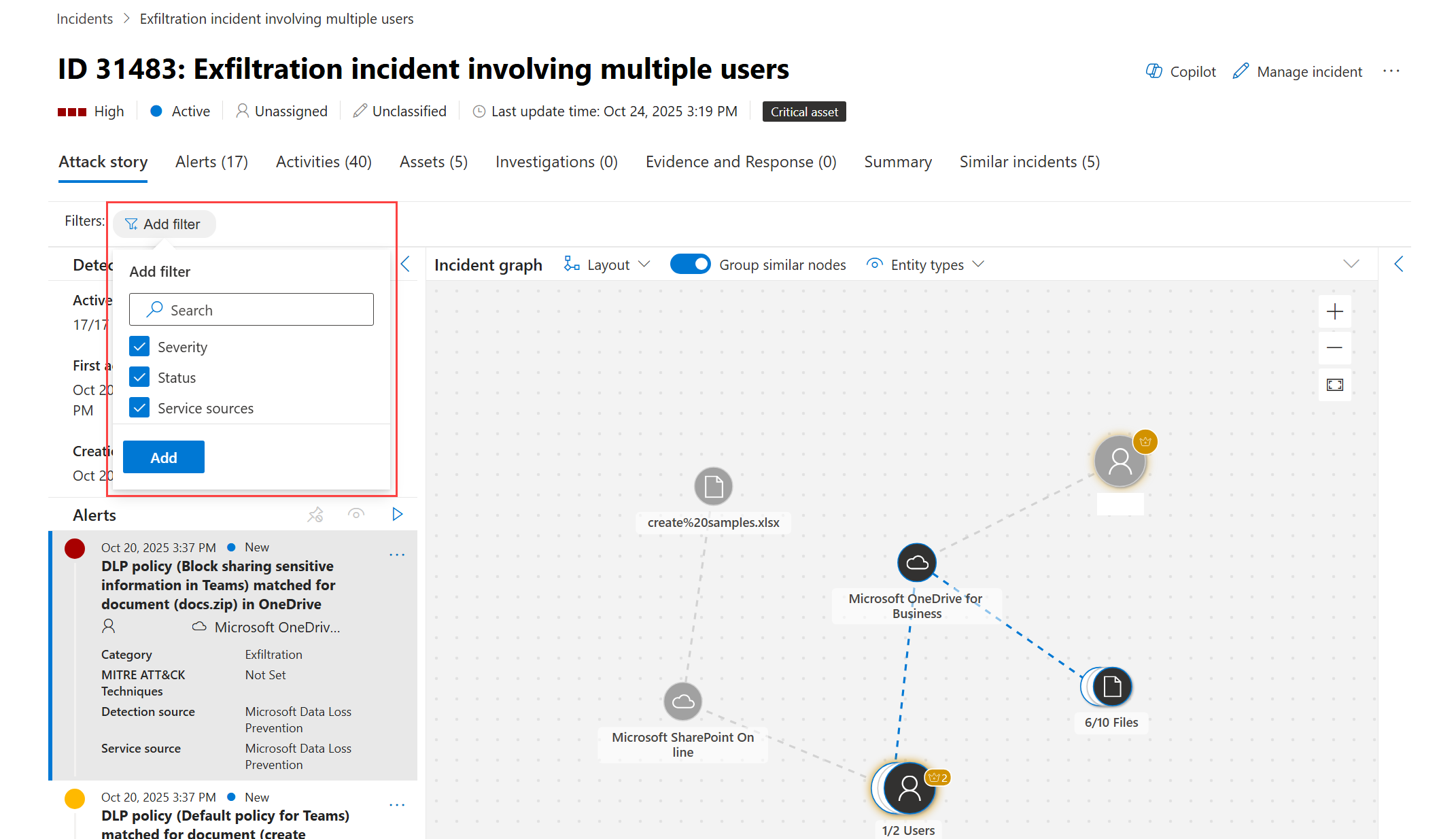The width and height of the screenshot is (1456, 839).
Task: Click the fit-to-screen graph icon
Action: [x=1334, y=385]
